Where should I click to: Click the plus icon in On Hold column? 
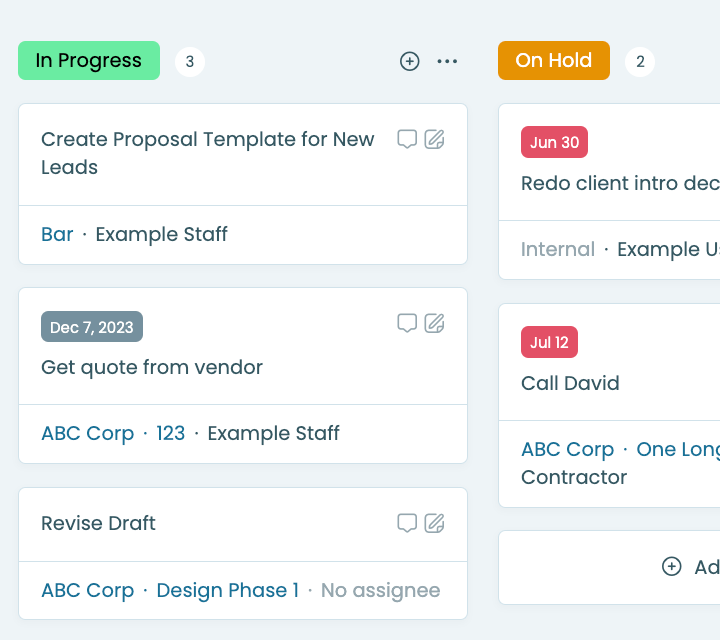coord(671,566)
